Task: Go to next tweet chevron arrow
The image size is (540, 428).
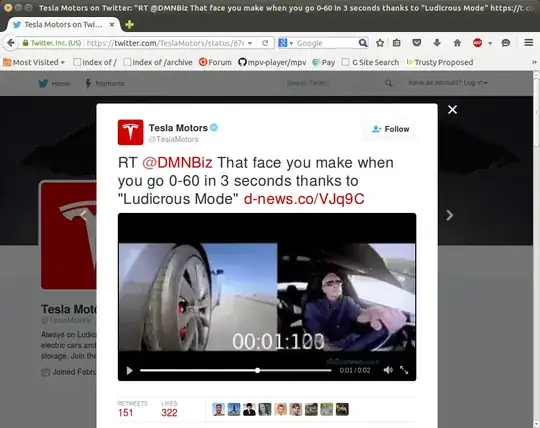Action: [449, 215]
